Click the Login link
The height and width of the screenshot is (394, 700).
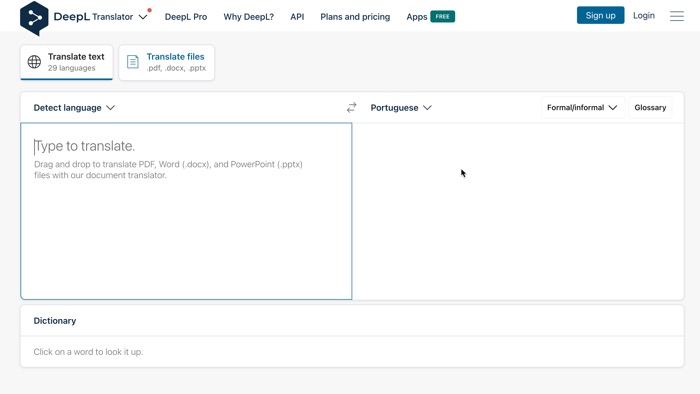click(x=644, y=16)
